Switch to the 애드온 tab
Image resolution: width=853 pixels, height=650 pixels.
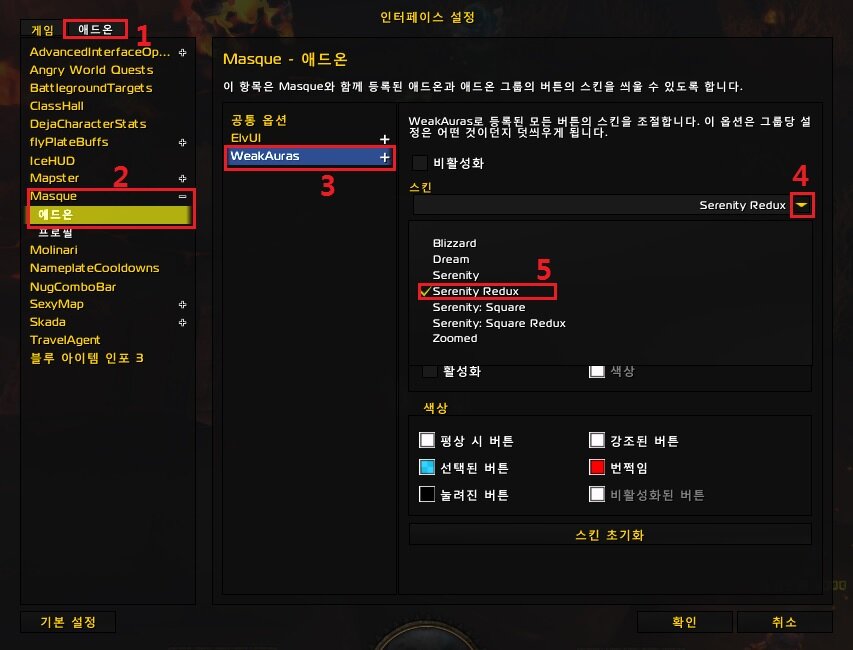[x=95, y=29]
